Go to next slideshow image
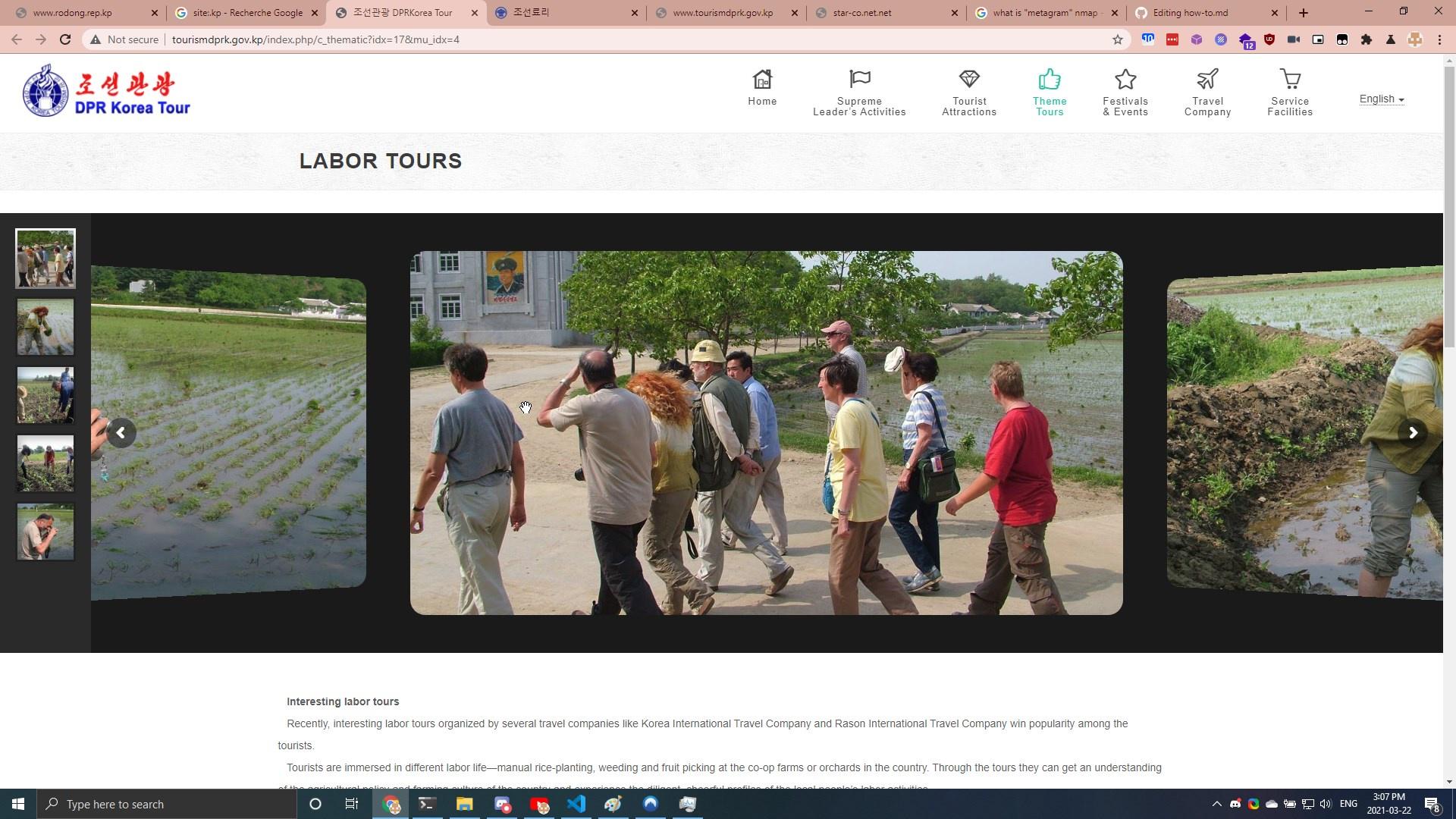This screenshot has height=819, width=1456. (x=1413, y=433)
